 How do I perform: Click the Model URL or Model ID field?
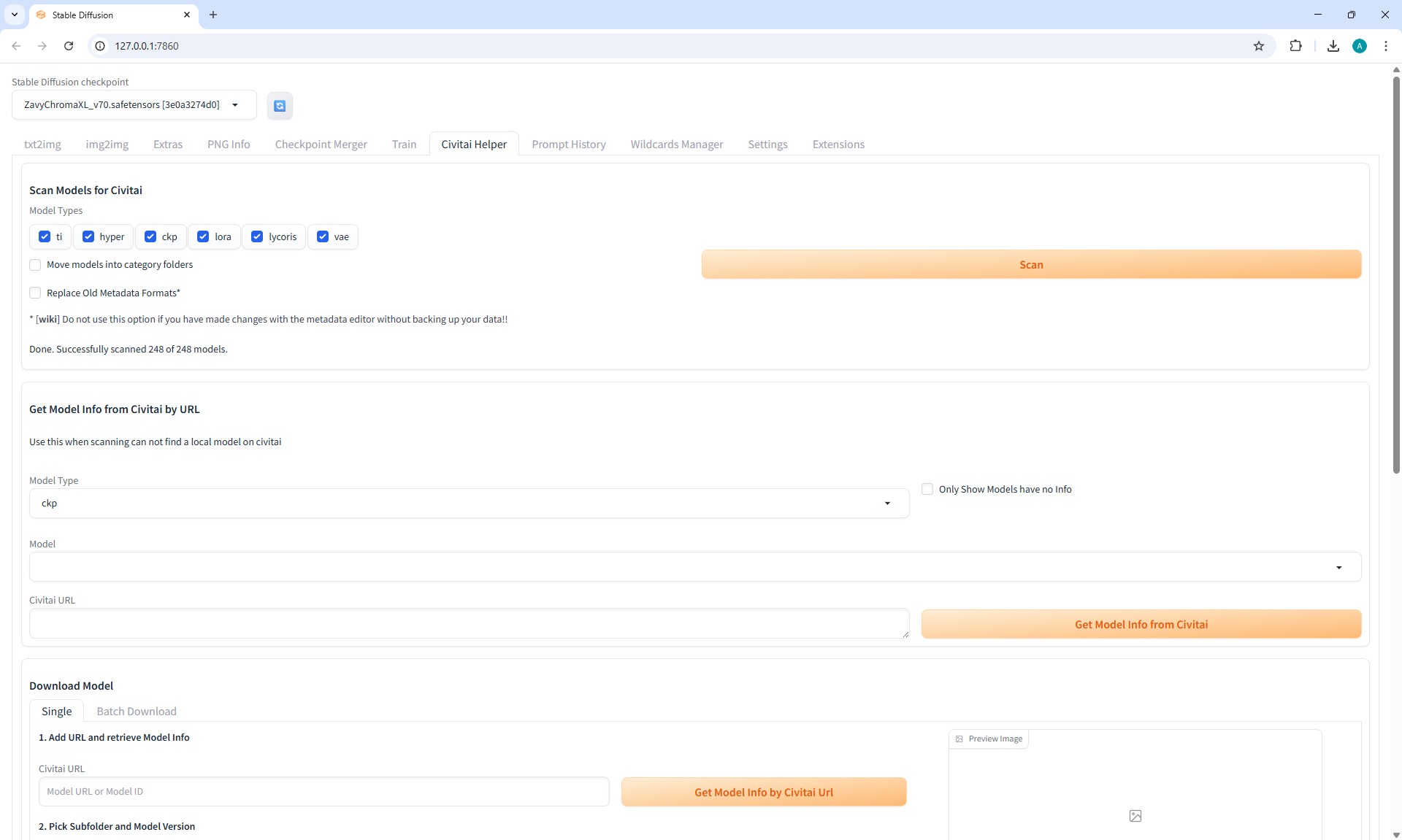pyautogui.click(x=323, y=792)
